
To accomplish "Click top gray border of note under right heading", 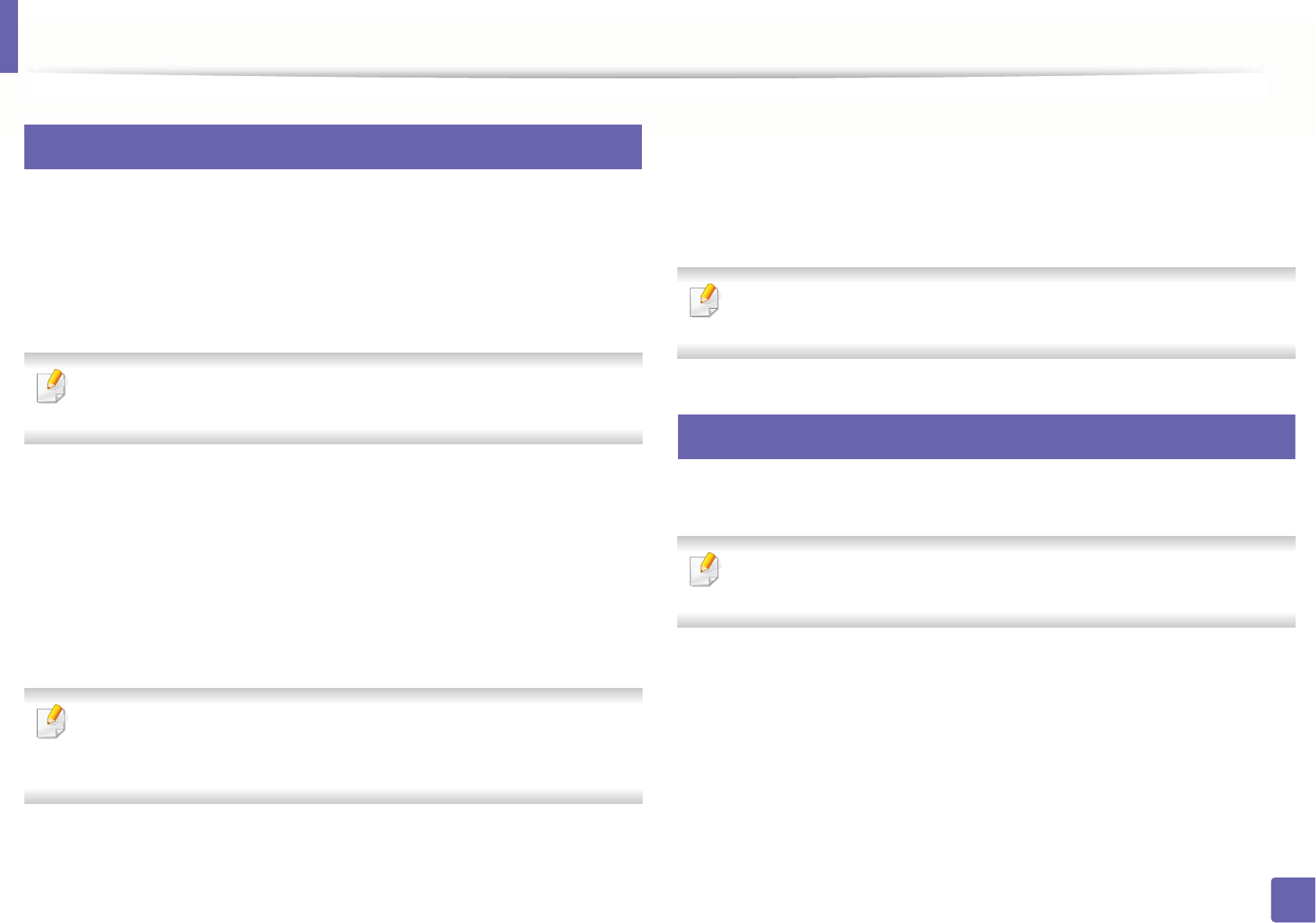I will (986, 541).
